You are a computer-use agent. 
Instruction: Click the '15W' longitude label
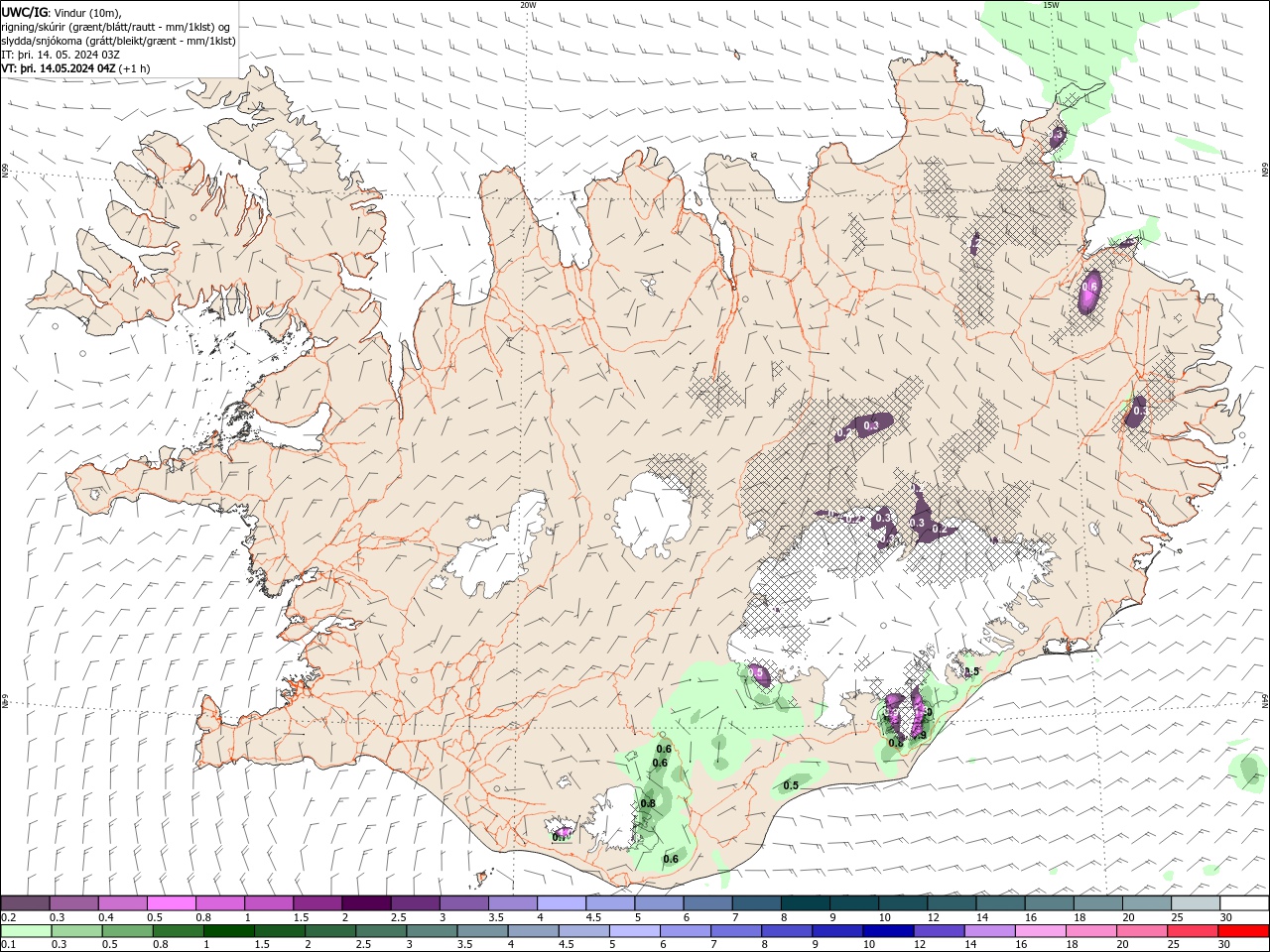click(x=1050, y=5)
